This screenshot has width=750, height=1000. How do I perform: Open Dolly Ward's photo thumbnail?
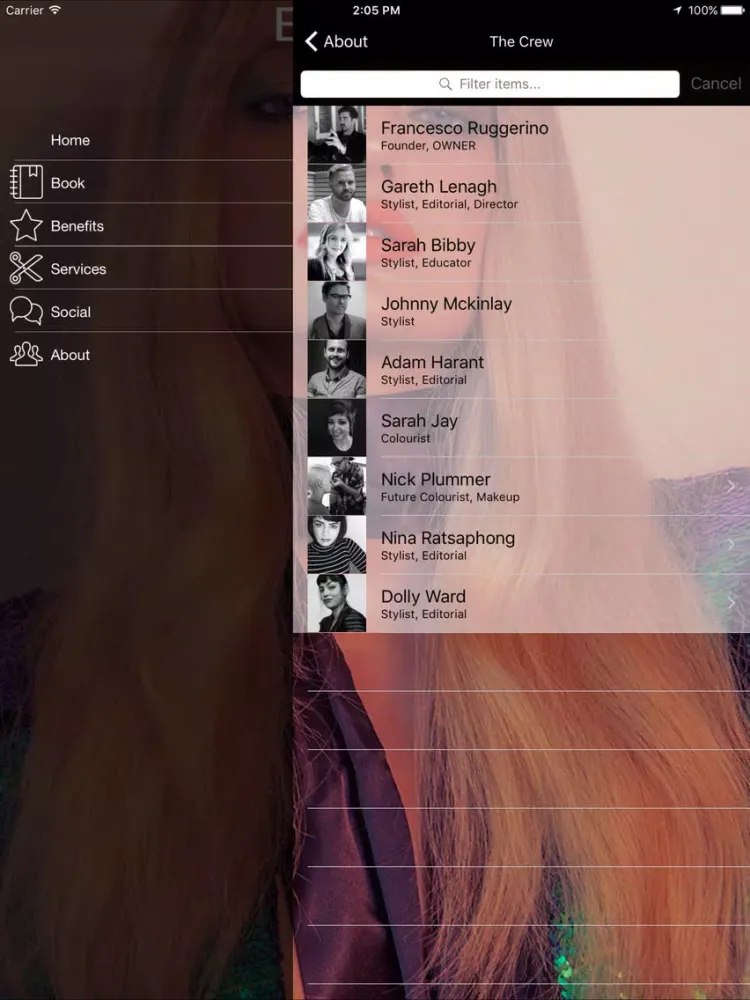(x=337, y=603)
